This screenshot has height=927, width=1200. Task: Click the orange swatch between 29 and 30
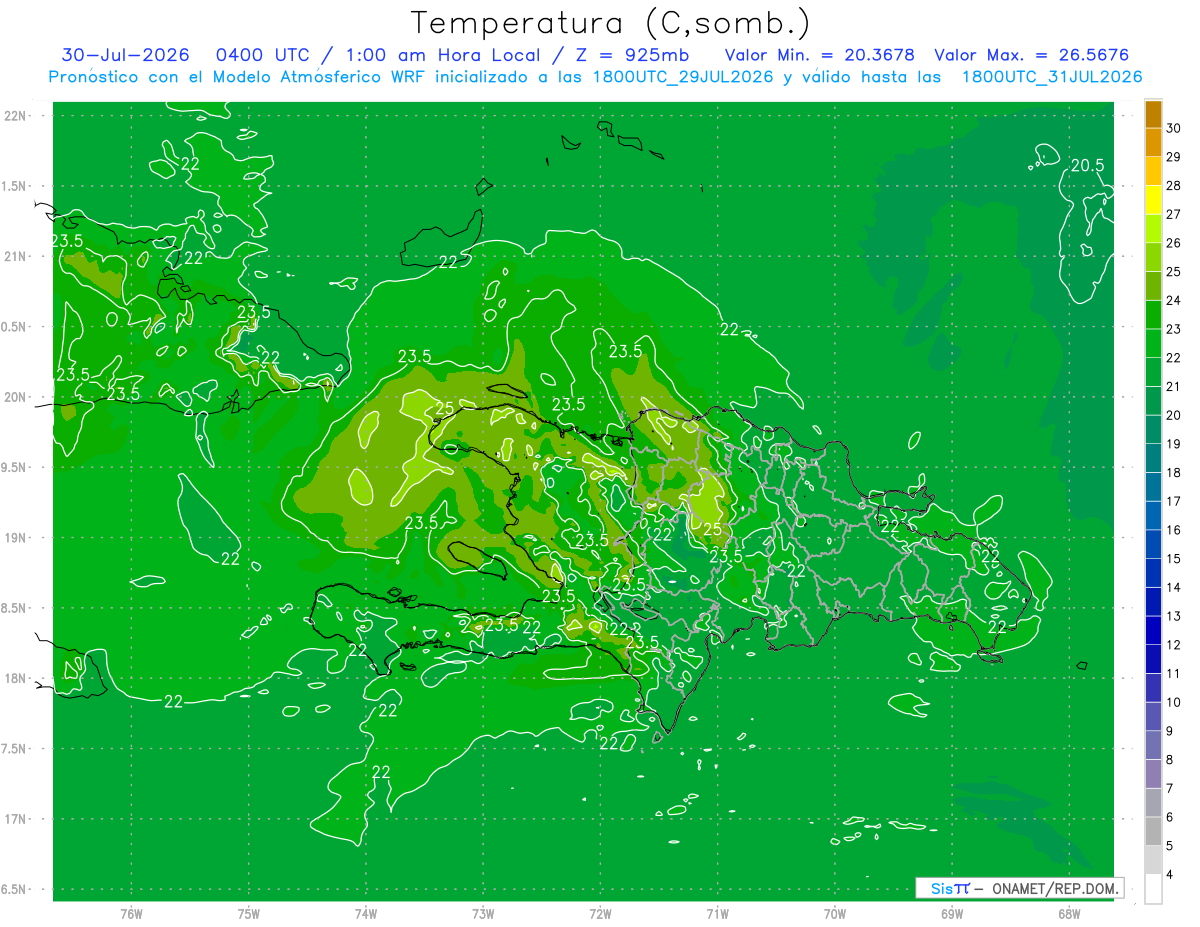[1153, 143]
